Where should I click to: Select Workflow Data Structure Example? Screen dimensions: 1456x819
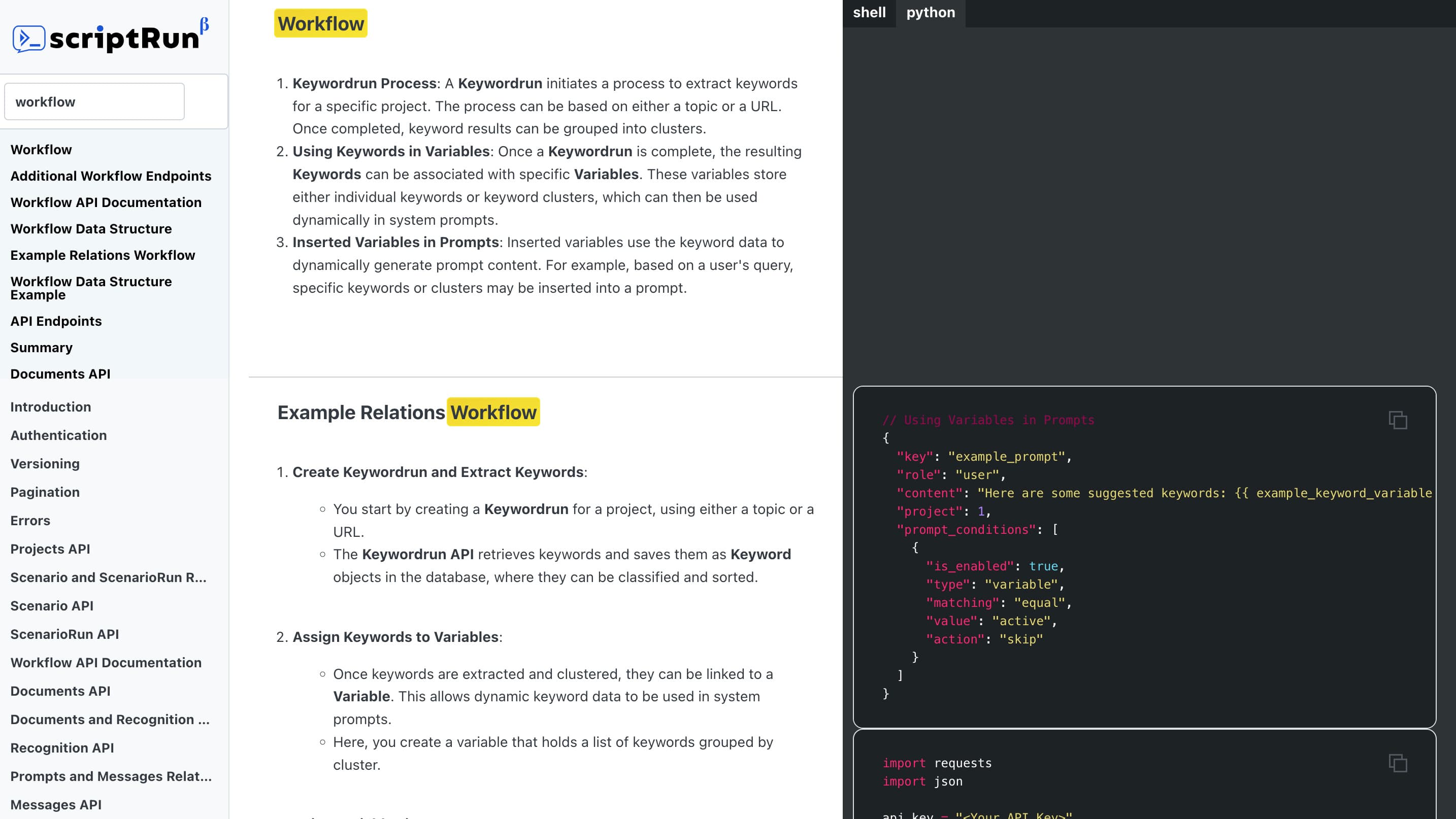click(91, 288)
